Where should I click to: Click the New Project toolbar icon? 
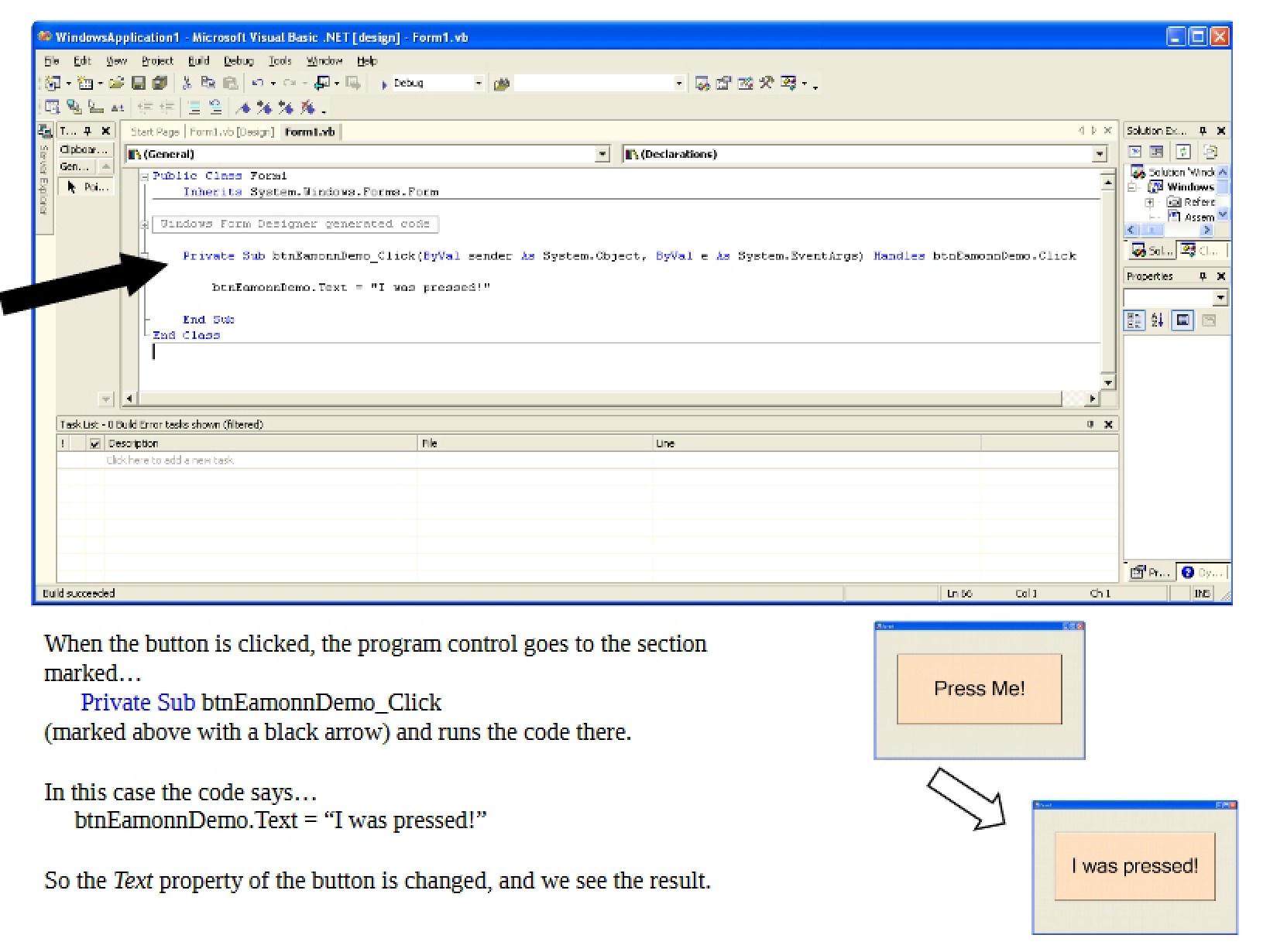click(x=53, y=83)
